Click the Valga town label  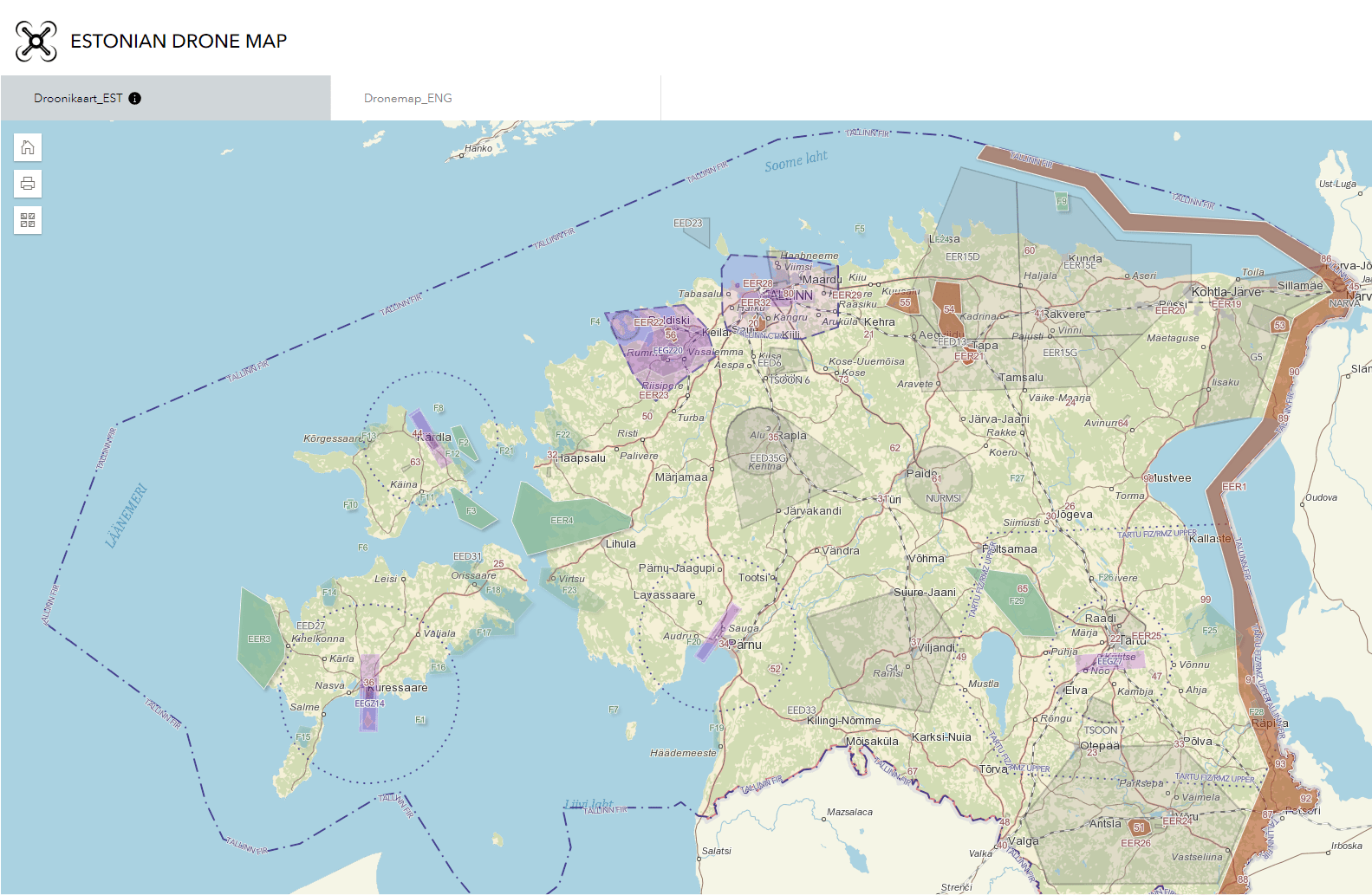pos(1023,841)
